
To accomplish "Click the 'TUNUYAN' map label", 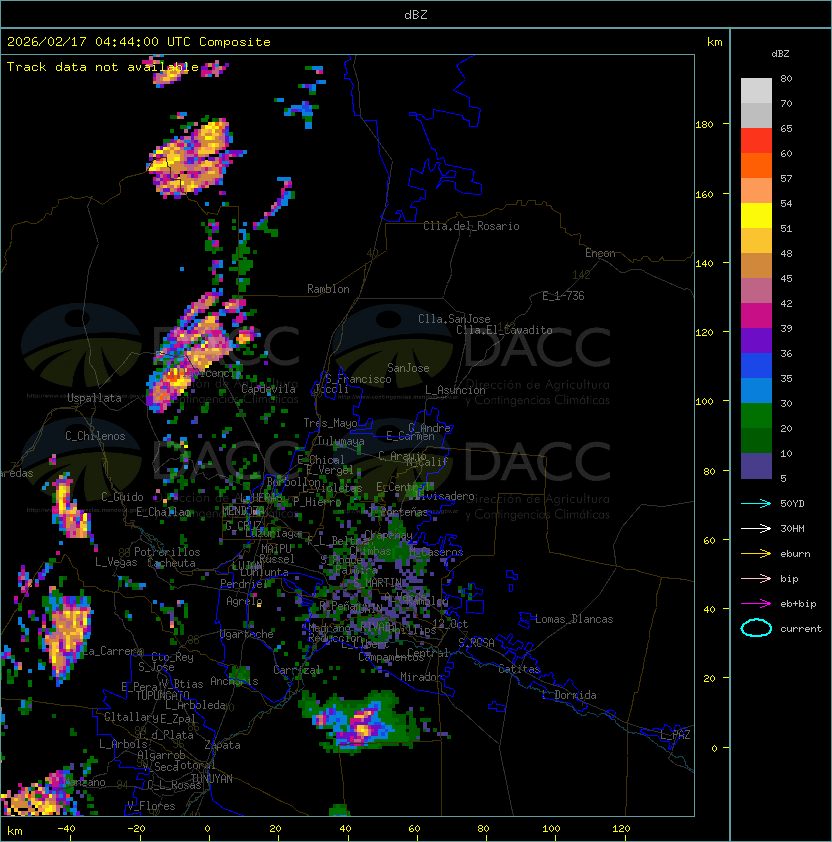I will [x=212, y=779].
